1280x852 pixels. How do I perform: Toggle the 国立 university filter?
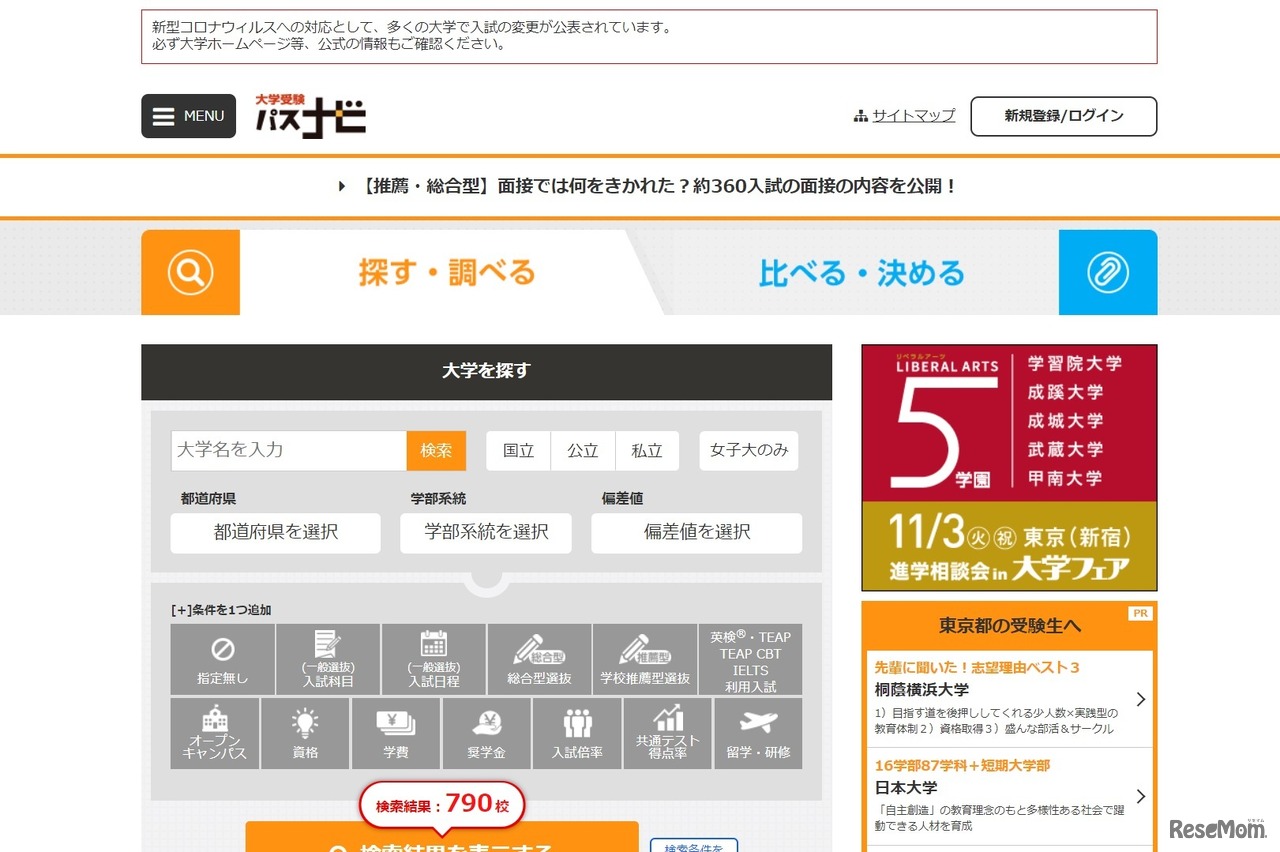[517, 451]
